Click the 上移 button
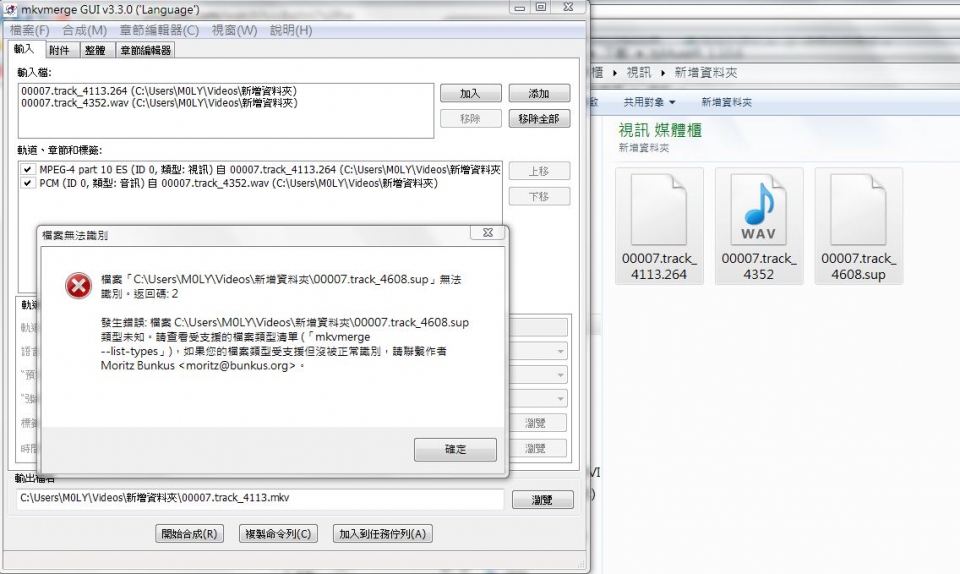 tap(539, 171)
